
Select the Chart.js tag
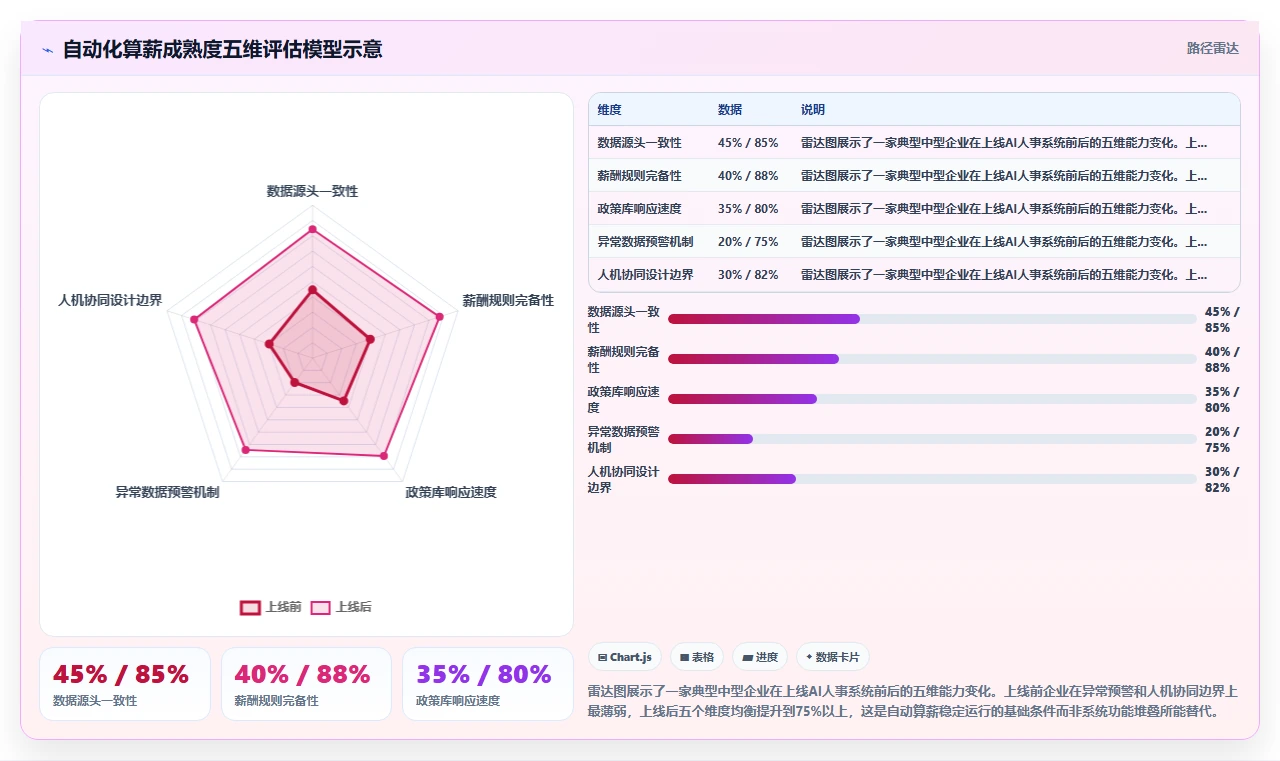coord(625,657)
